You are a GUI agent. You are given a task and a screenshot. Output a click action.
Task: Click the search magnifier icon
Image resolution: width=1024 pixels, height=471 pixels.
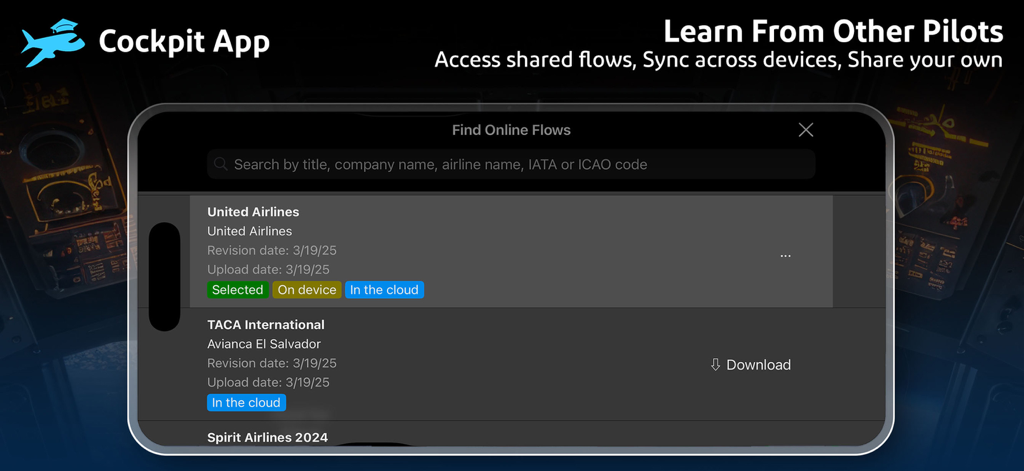point(220,164)
